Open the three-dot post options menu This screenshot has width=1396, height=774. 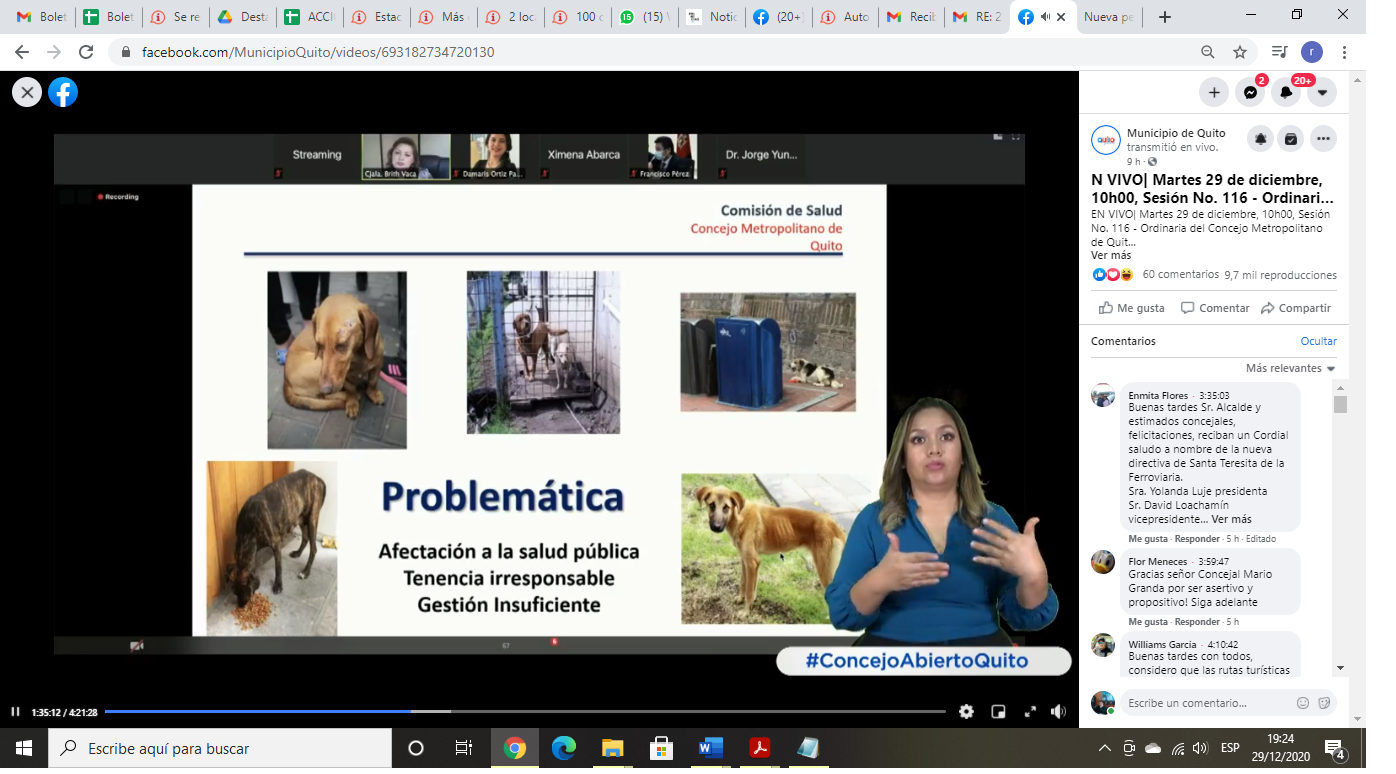[1323, 139]
